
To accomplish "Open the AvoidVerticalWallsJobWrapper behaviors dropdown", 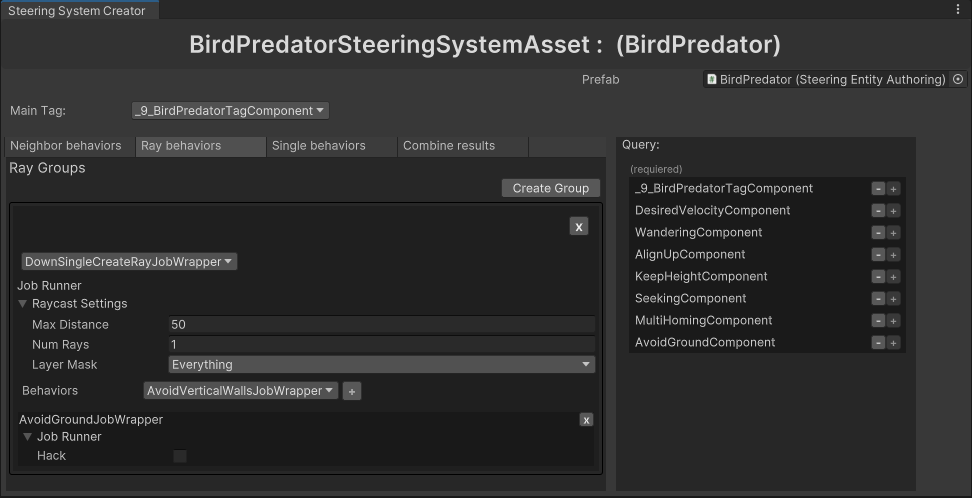I will pyautogui.click(x=241, y=391).
